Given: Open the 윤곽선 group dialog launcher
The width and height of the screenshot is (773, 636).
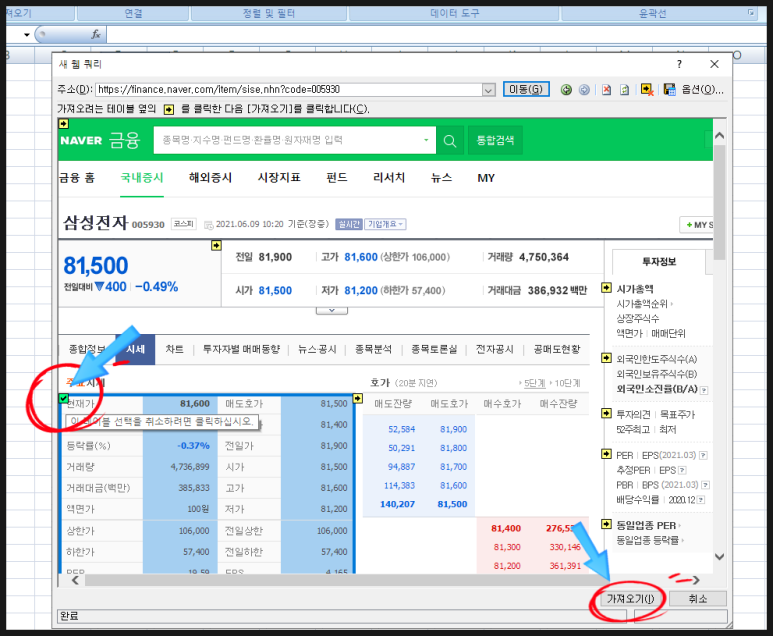Looking at the screenshot, I should (751, 12).
